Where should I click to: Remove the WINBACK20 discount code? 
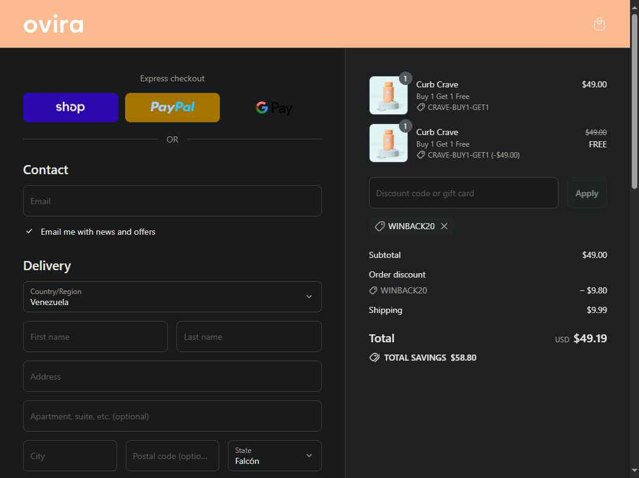(x=444, y=226)
